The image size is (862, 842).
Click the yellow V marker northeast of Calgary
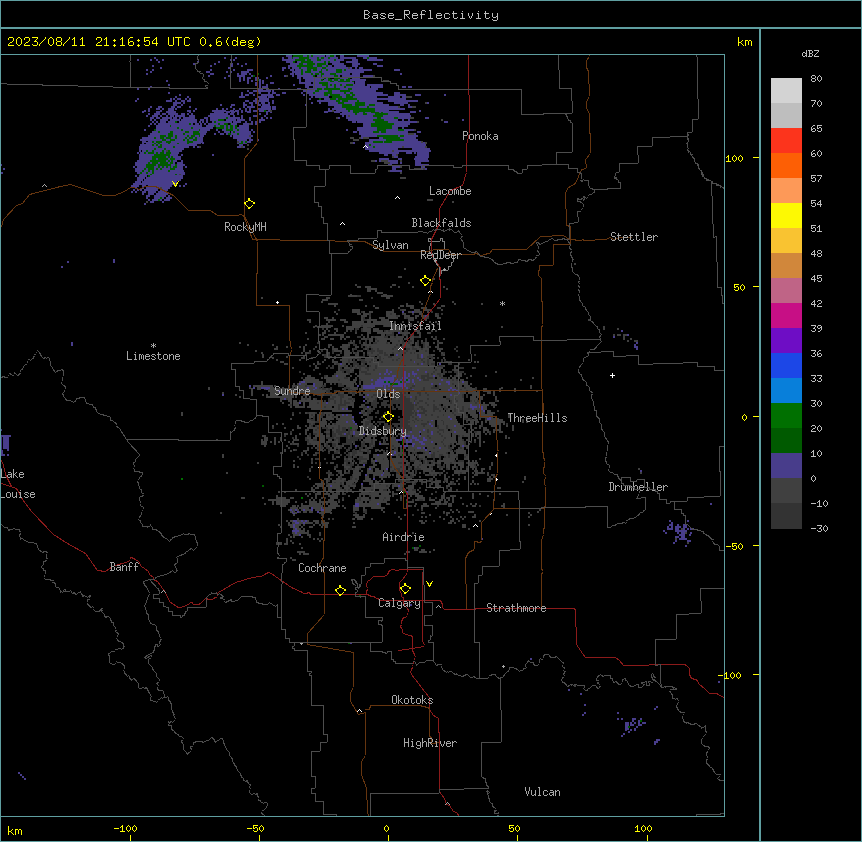click(429, 584)
